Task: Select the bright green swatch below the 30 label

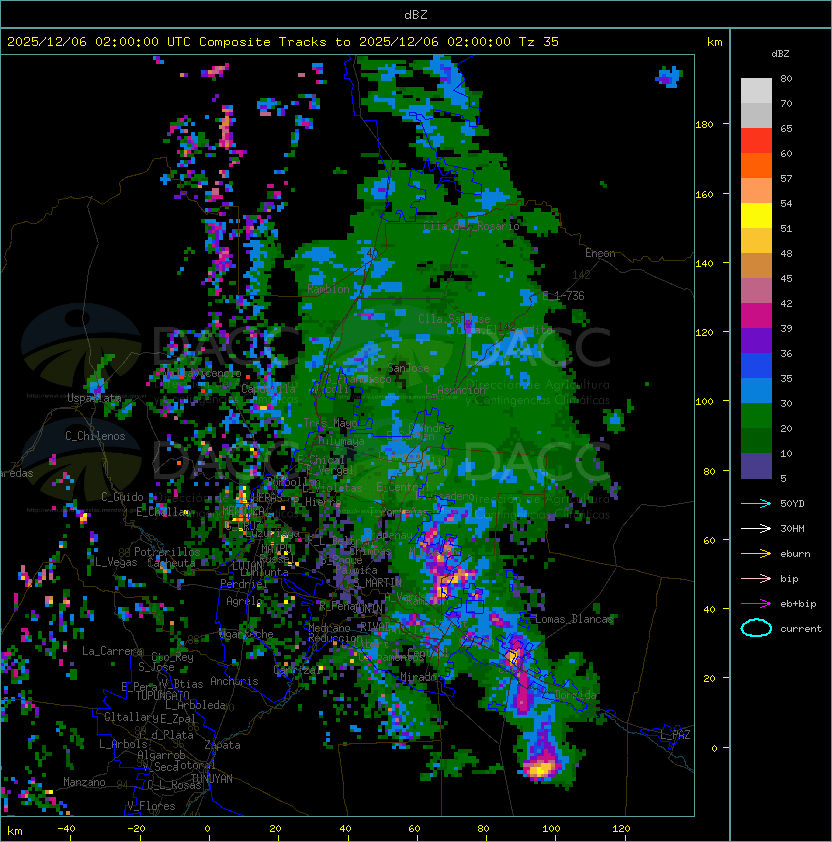Action: [756, 416]
